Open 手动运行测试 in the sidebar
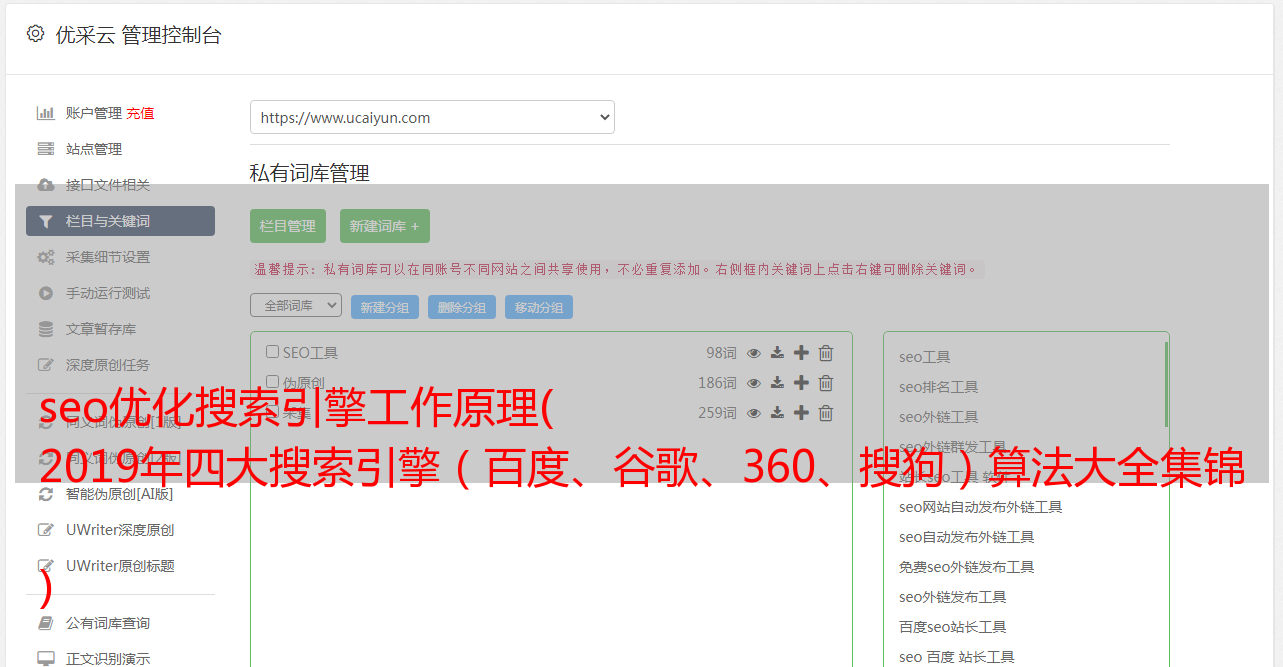1283x667 pixels. tap(108, 293)
